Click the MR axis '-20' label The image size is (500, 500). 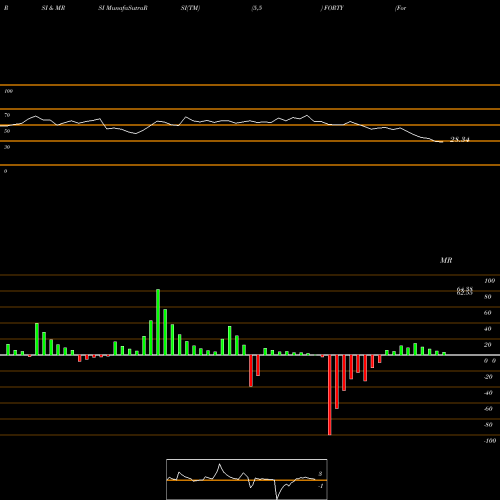pos(488,377)
